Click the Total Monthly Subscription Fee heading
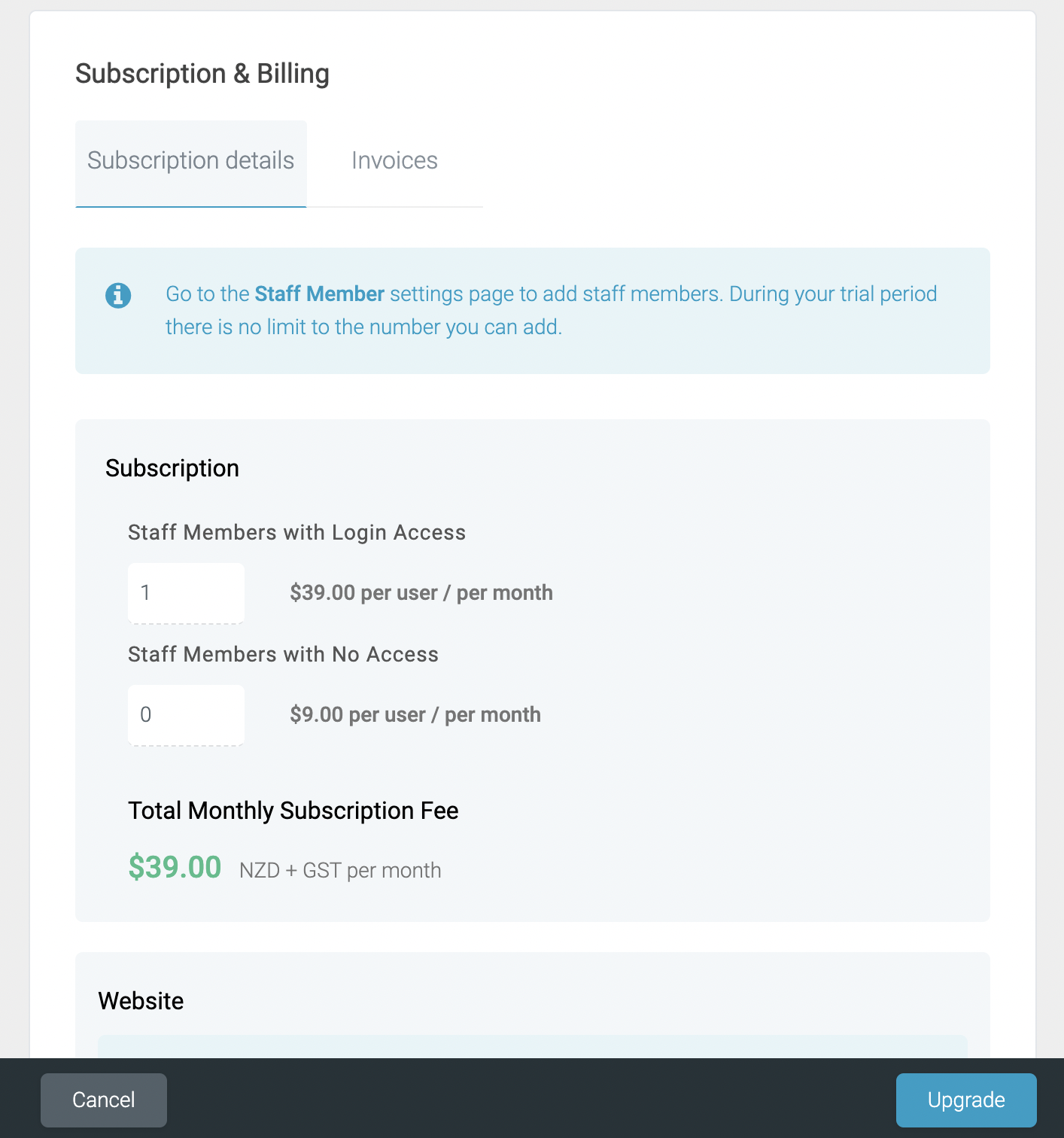Image resolution: width=1064 pixels, height=1138 pixels. [293, 811]
